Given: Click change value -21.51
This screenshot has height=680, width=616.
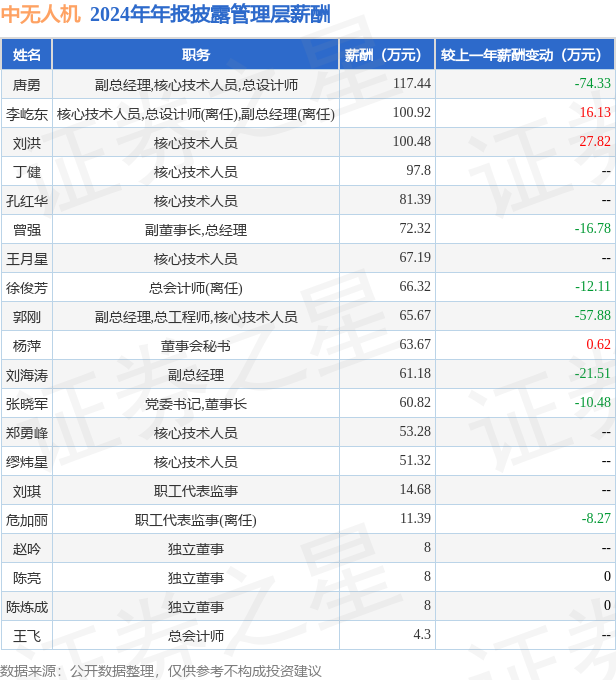Looking at the screenshot, I should [593, 373].
